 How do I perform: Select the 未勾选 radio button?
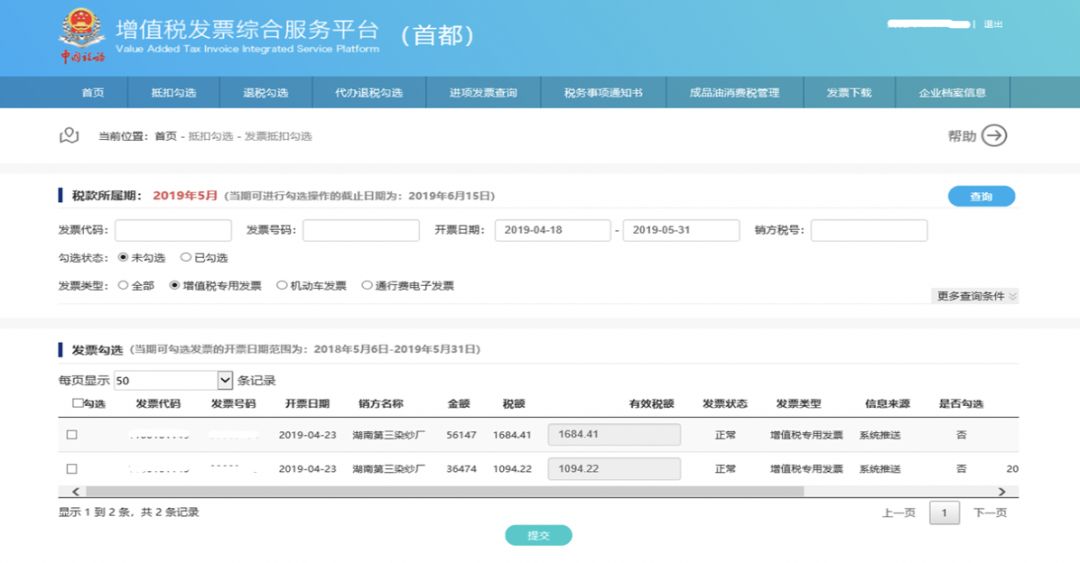(123, 258)
